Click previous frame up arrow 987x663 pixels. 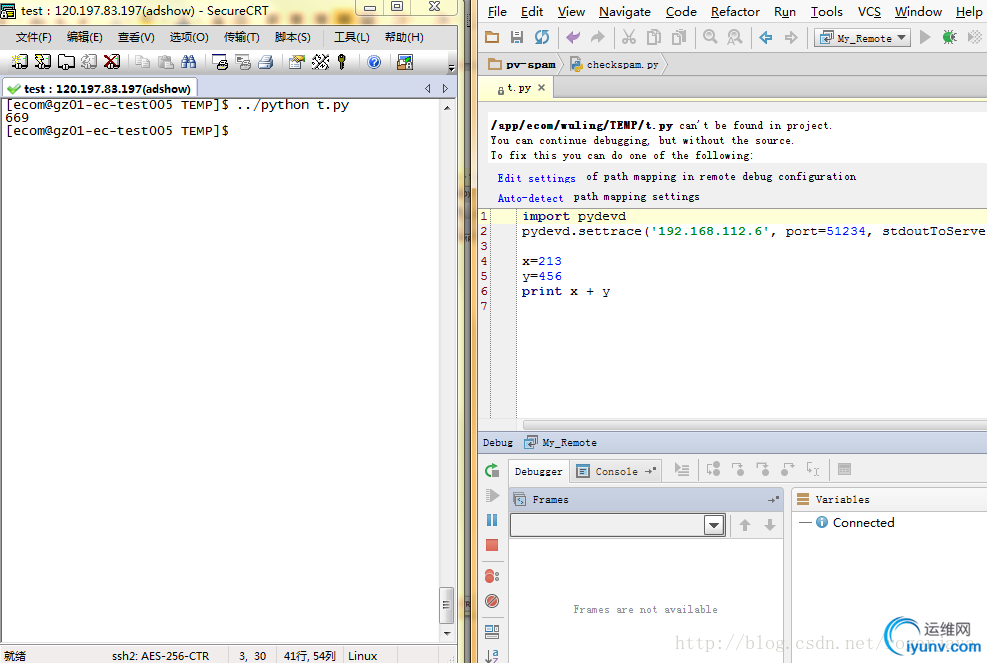coord(745,525)
